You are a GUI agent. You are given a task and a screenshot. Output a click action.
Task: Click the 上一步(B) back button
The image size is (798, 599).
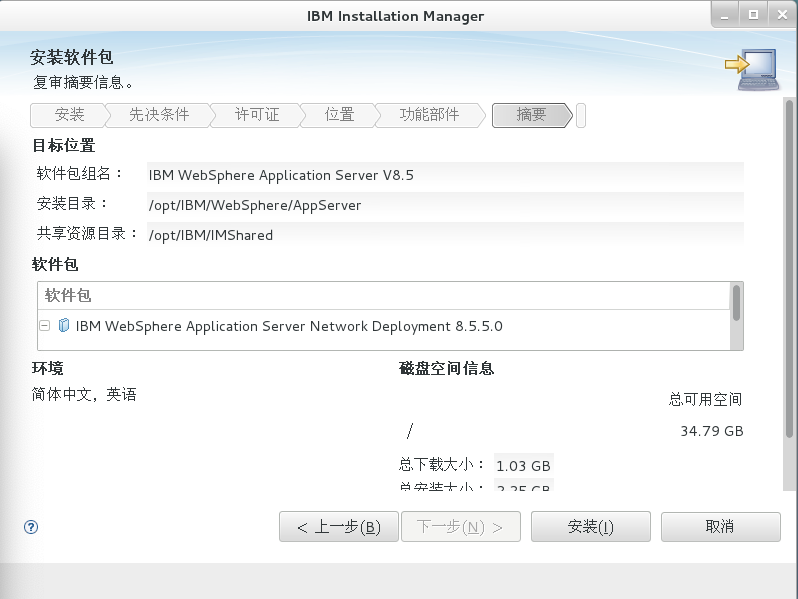click(338, 527)
